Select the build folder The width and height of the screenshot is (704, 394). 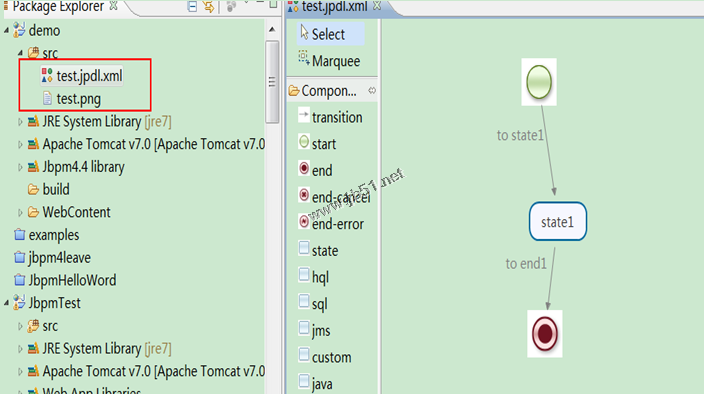(x=48, y=189)
